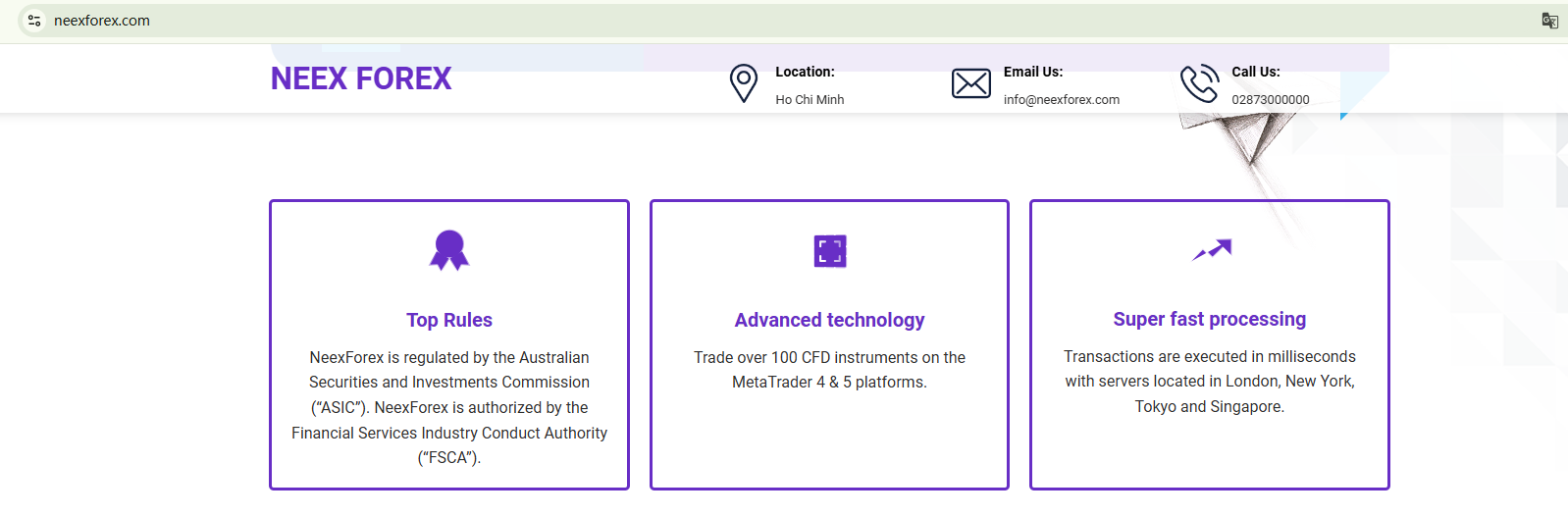Select the Super fast processing heading
The image size is (1568, 516).
click(x=1209, y=319)
